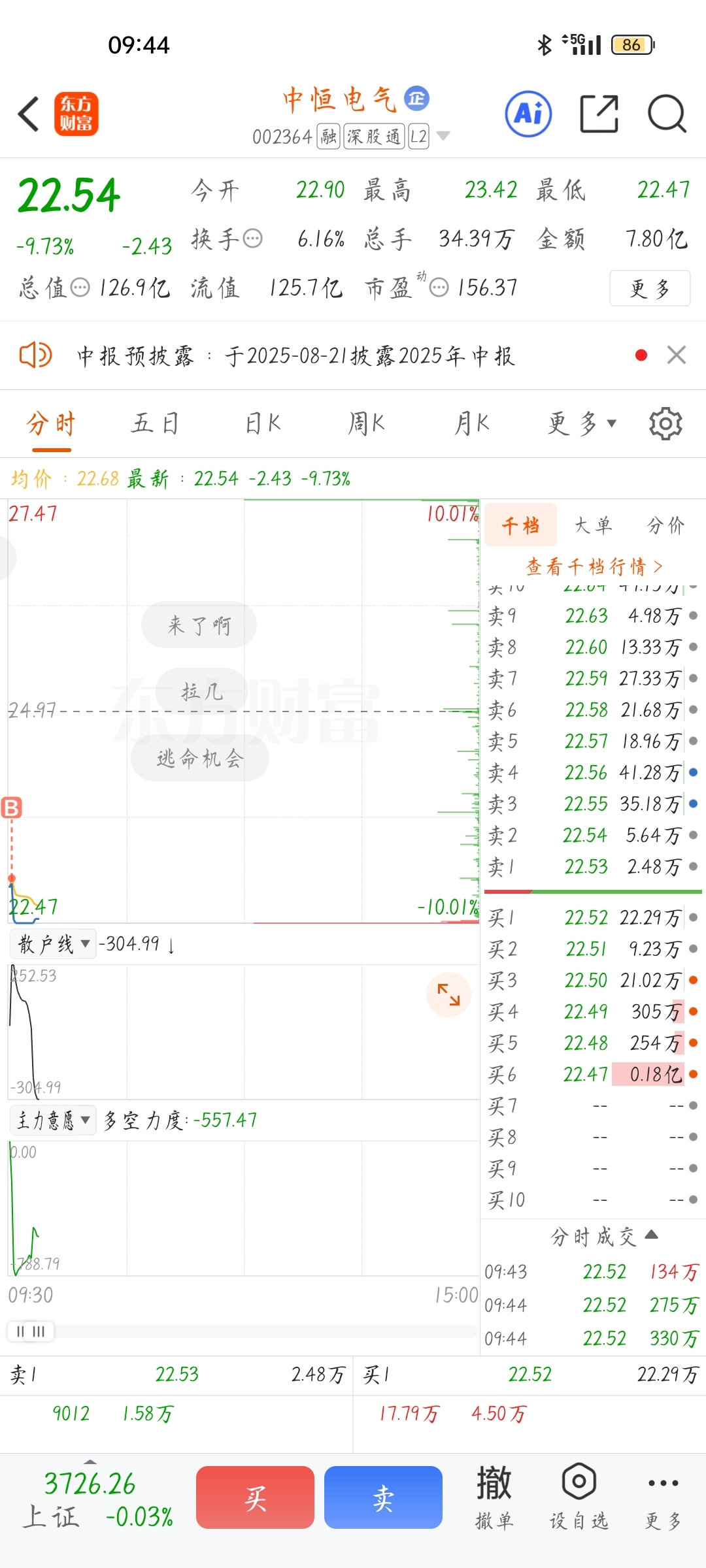
Task: Tap the battery indicator in status bar
Action: coord(633,44)
